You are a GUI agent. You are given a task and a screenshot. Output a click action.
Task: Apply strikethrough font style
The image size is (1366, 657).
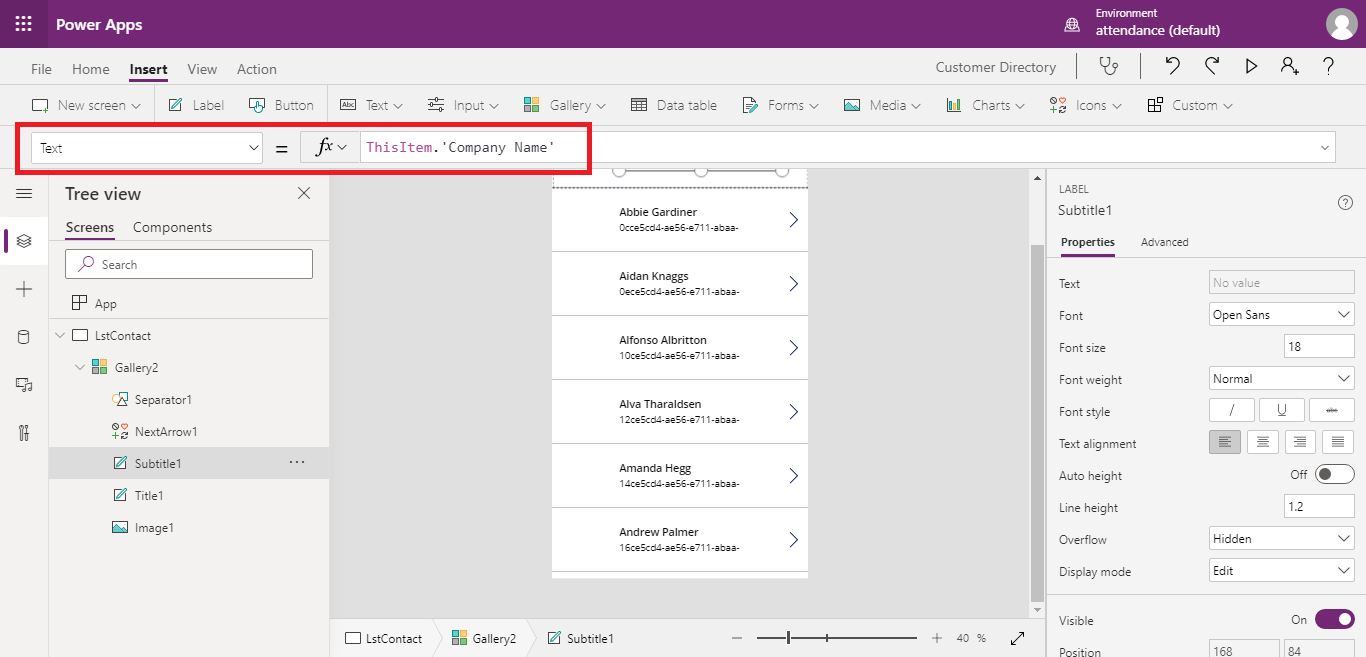[x=1331, y=411]
